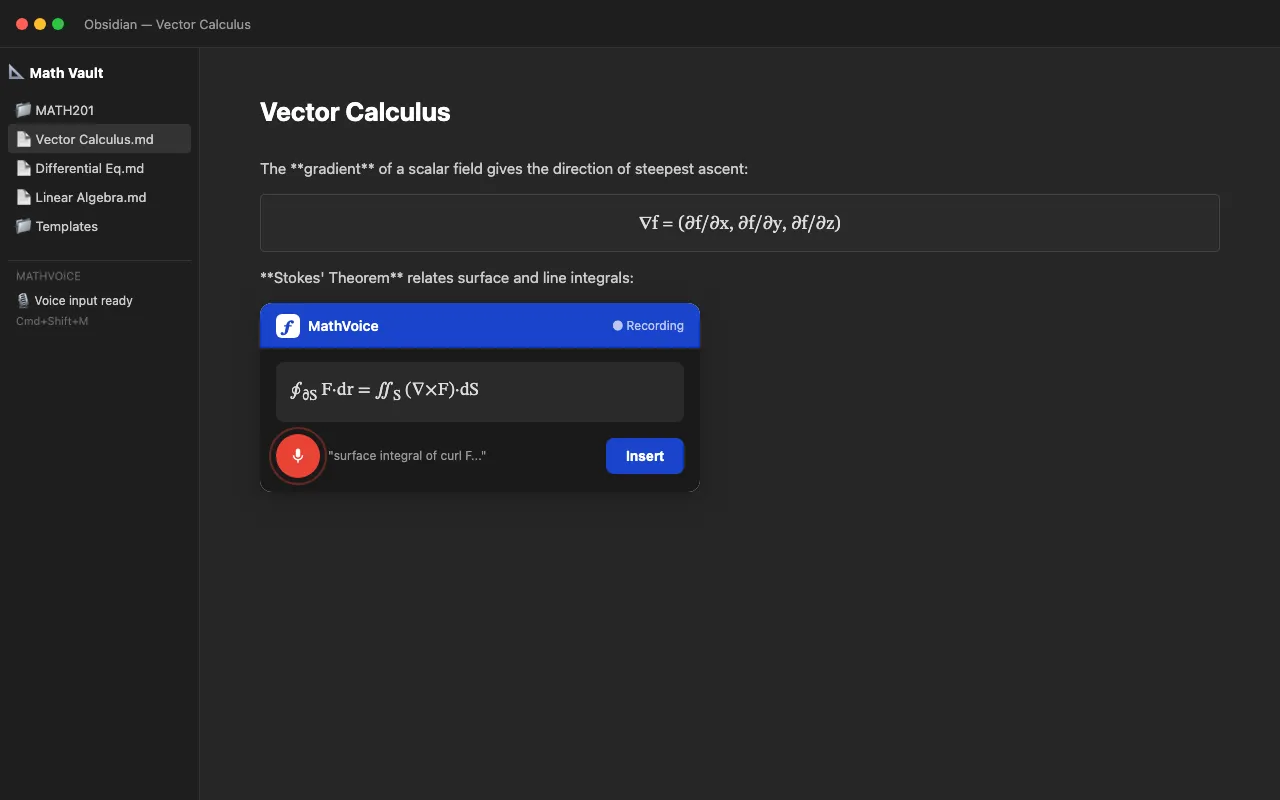
Task: Click the Math Vault title
Action: coord(66,73)
